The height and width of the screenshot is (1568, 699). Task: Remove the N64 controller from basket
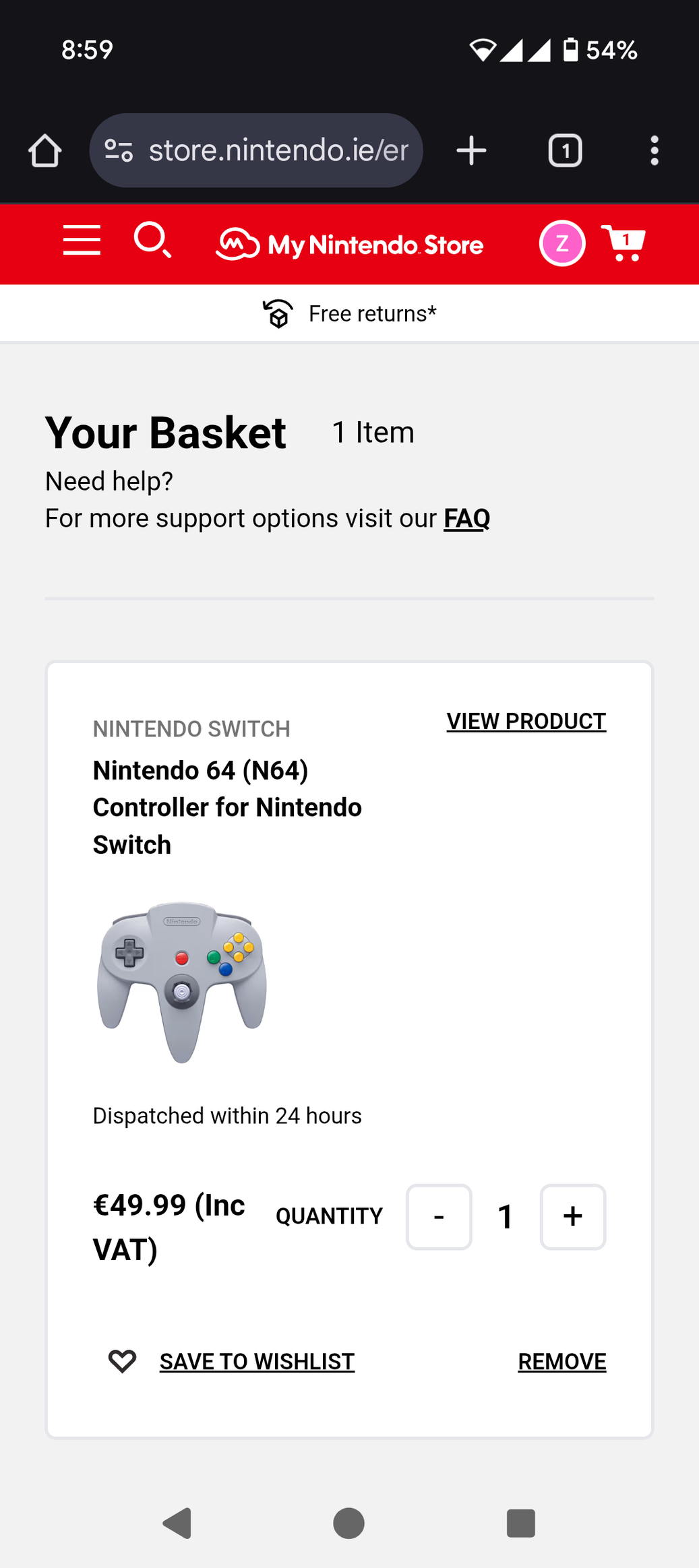pos(561,1361)
